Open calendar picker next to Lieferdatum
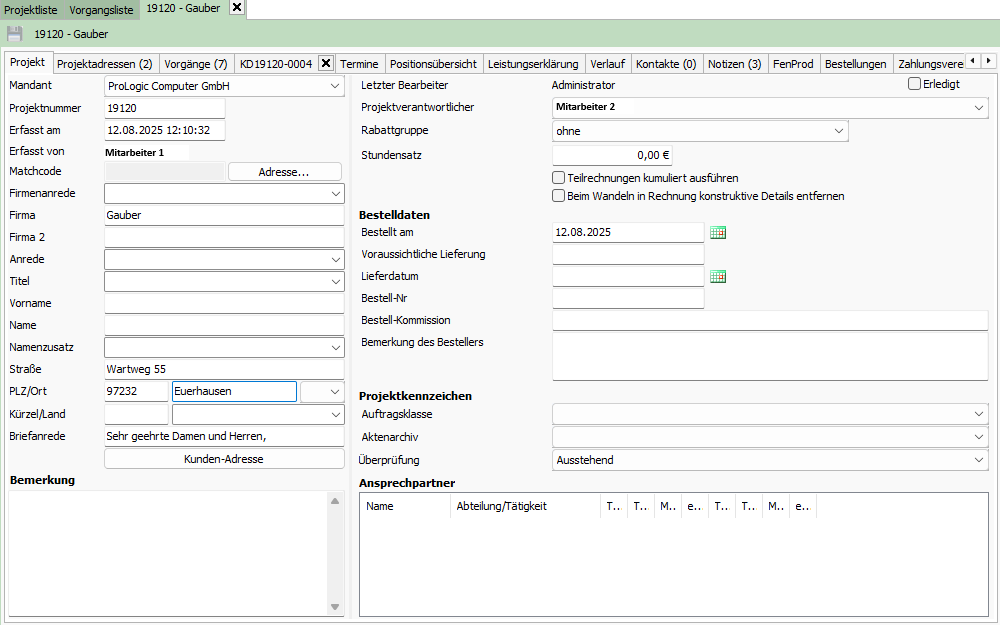Image resolution: width=1000 pixels, height=625 pixels. [717, 277]
